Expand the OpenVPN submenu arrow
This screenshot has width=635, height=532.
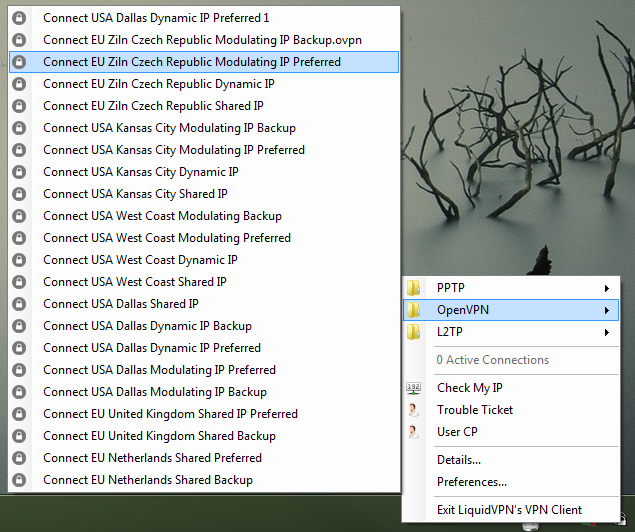[x=607, y=311]
